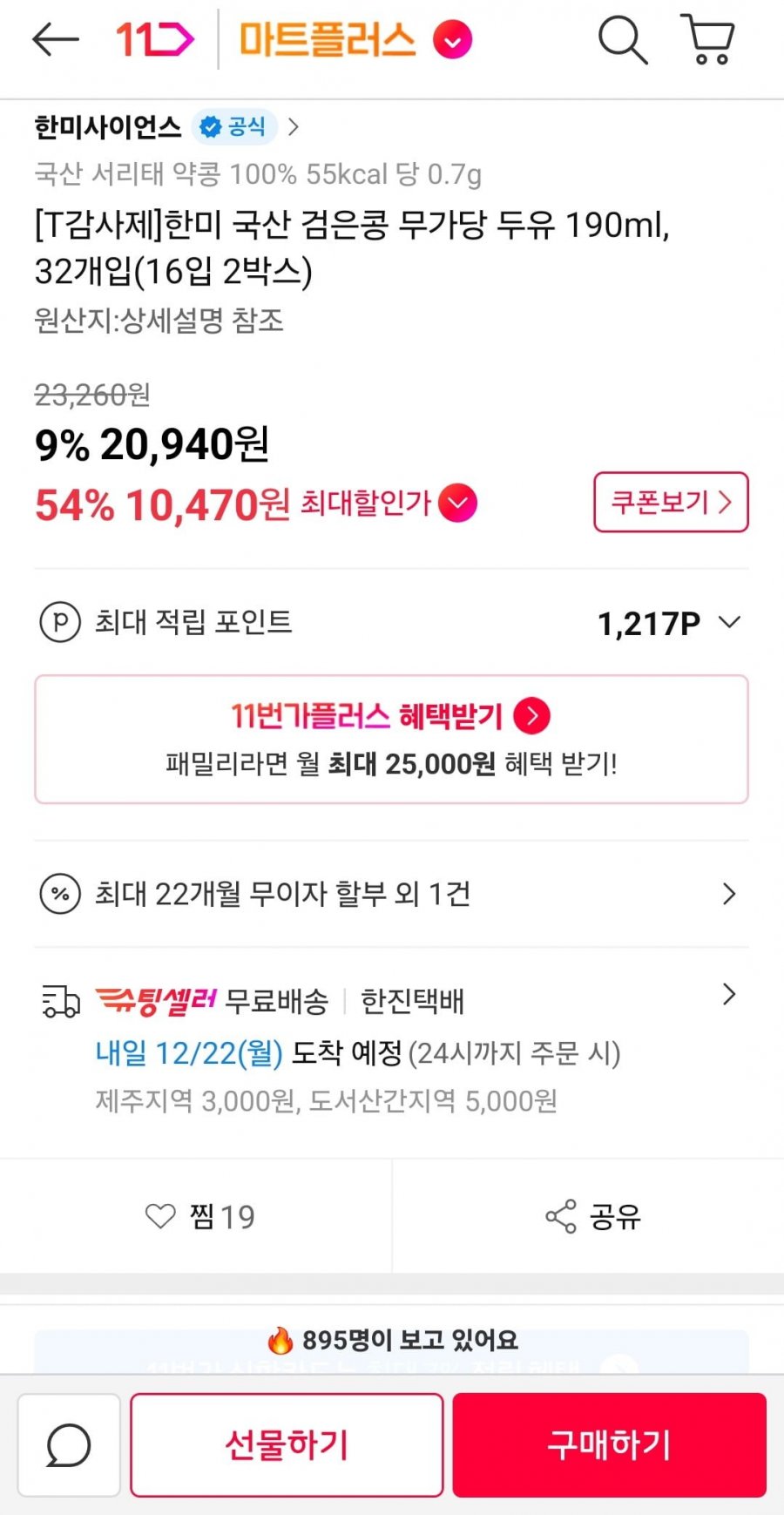Screen dimensions: 784x1515
Task: Tap the 공식 verified badge
Action: pyautogui.click(x=233, y=127)
